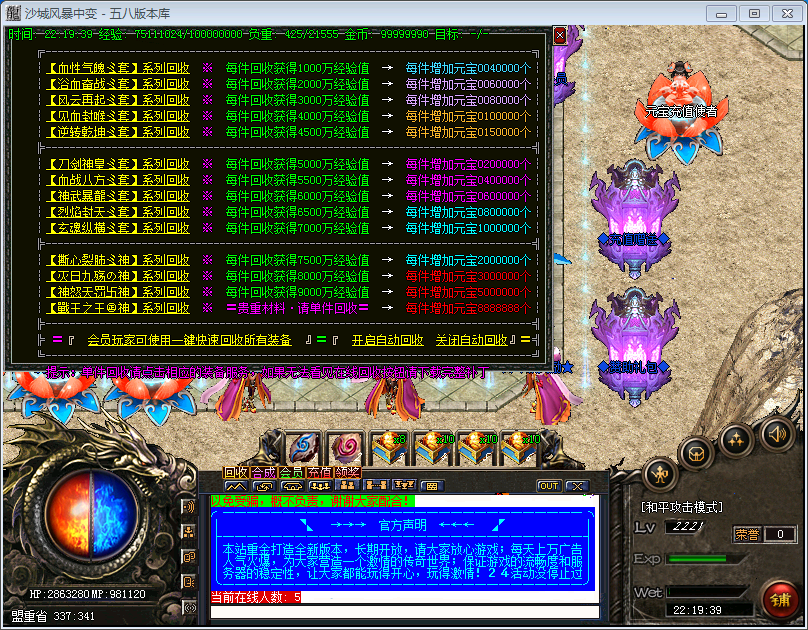Image resolution: width=808 pixels, height=630 pixels.
Task: Open the 回收 tab above chat
Action: coord(237,472)
